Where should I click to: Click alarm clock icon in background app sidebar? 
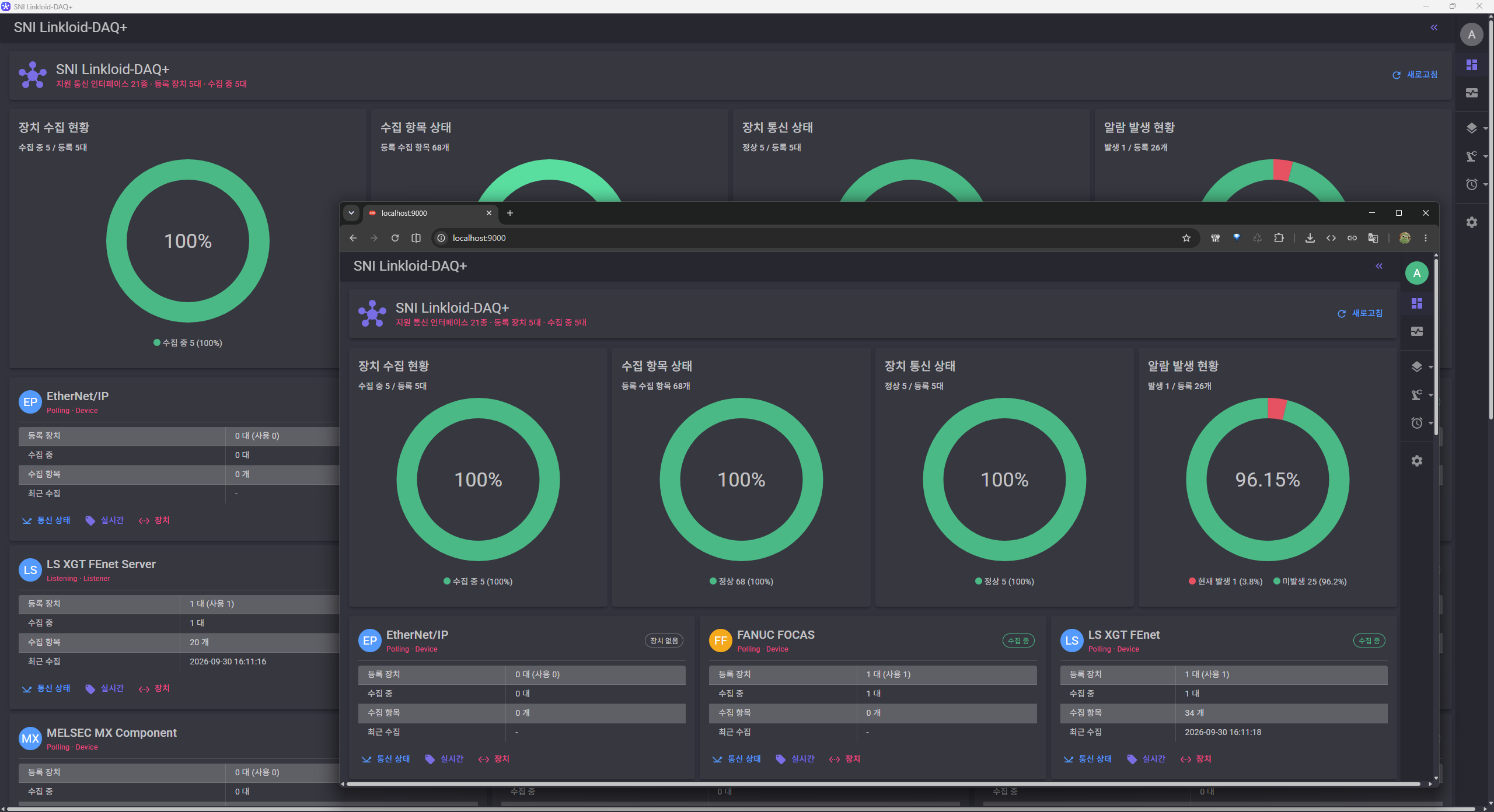(x=1471, y=184)
